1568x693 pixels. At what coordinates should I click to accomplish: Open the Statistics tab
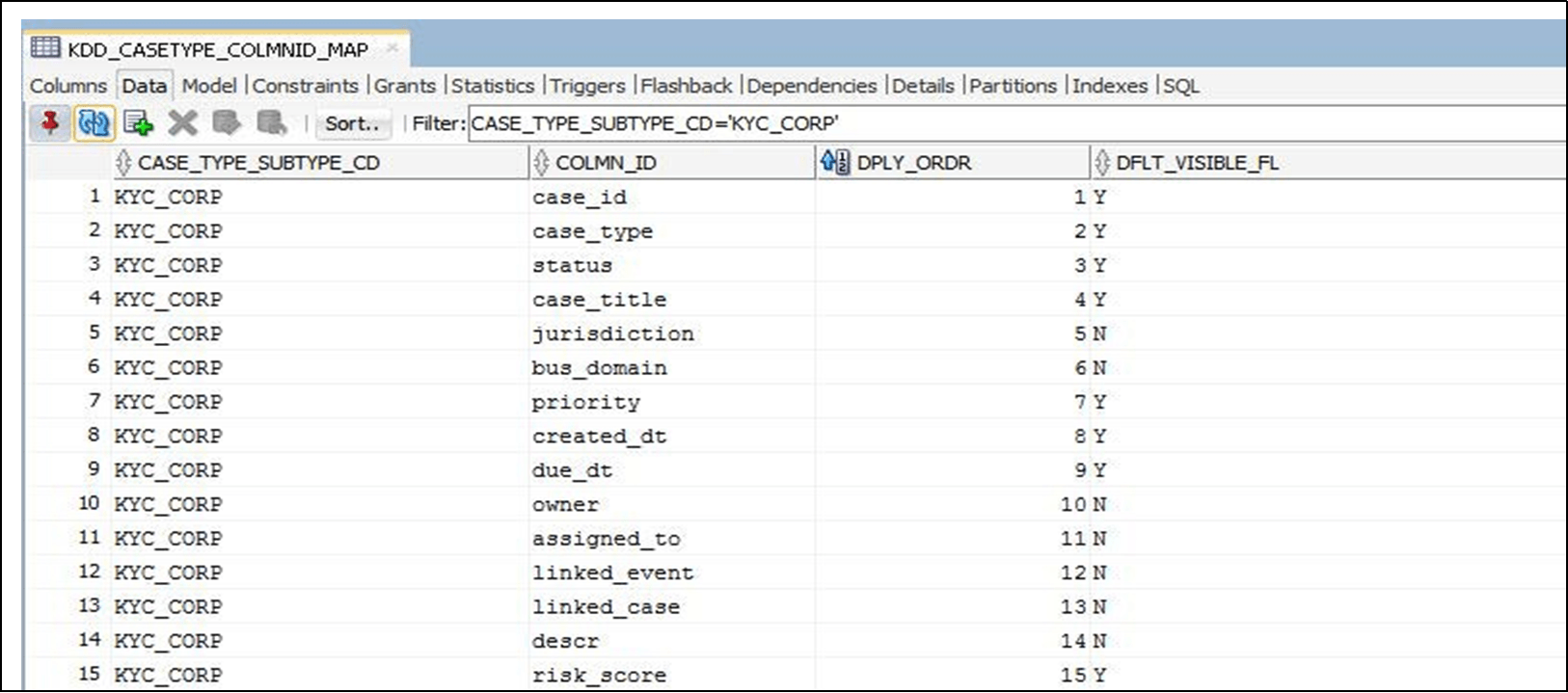493,86
